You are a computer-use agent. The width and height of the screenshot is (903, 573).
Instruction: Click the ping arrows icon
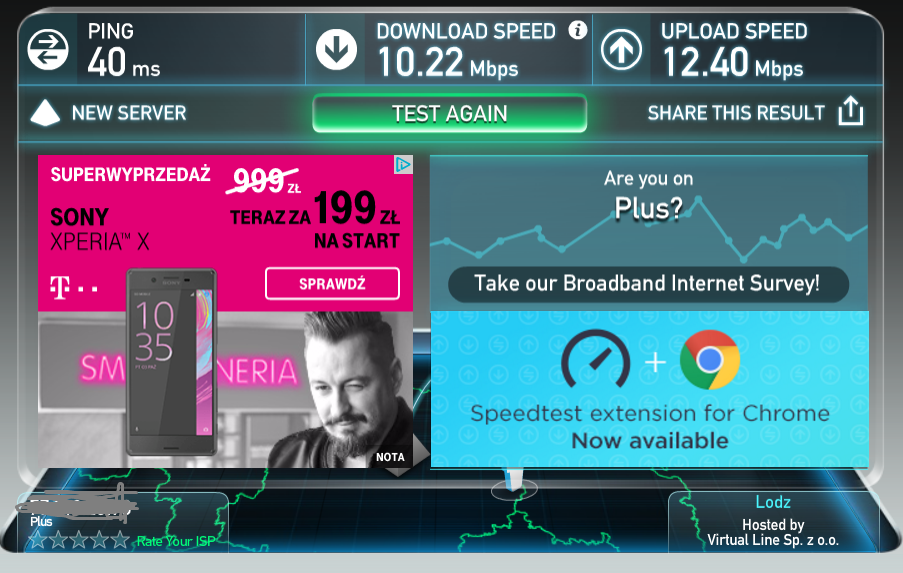(x=48, y=49)
